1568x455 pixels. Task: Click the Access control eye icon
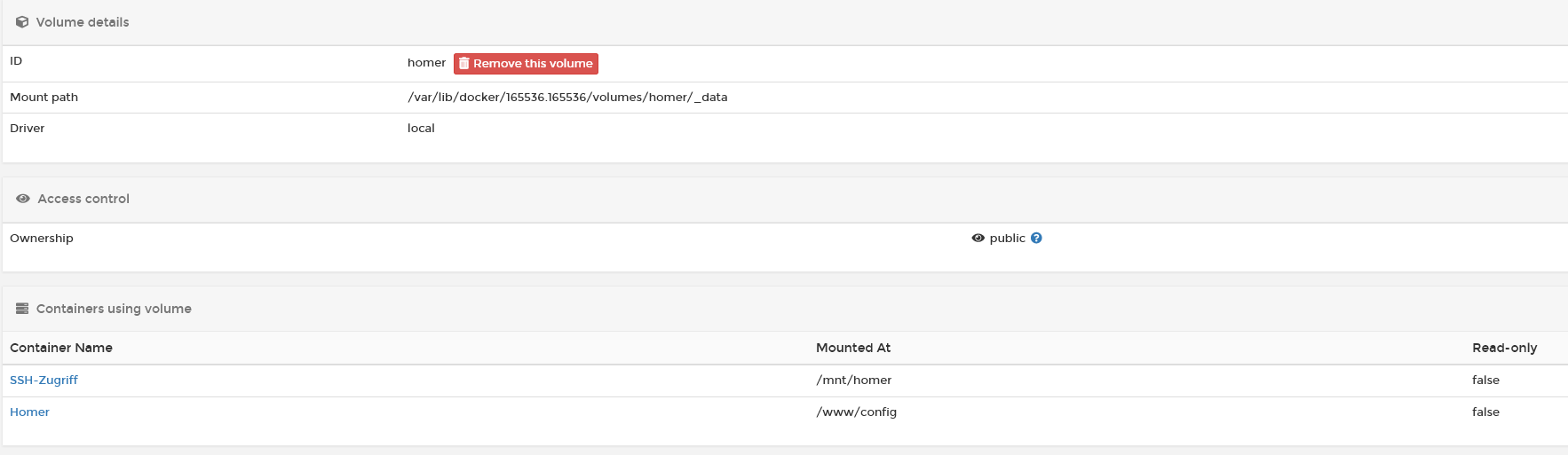23,199
